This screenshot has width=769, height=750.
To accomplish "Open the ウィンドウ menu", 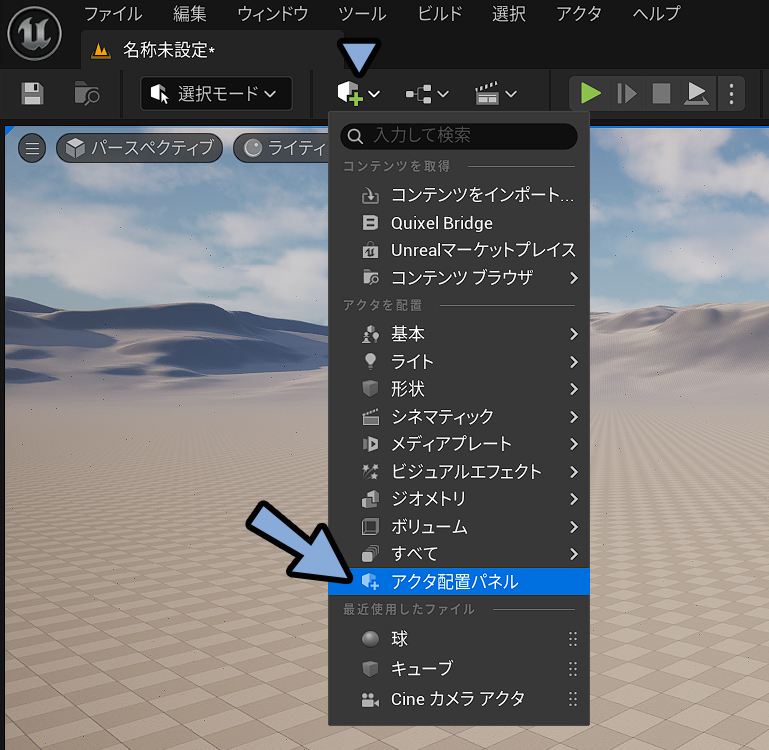I will 273,14.
